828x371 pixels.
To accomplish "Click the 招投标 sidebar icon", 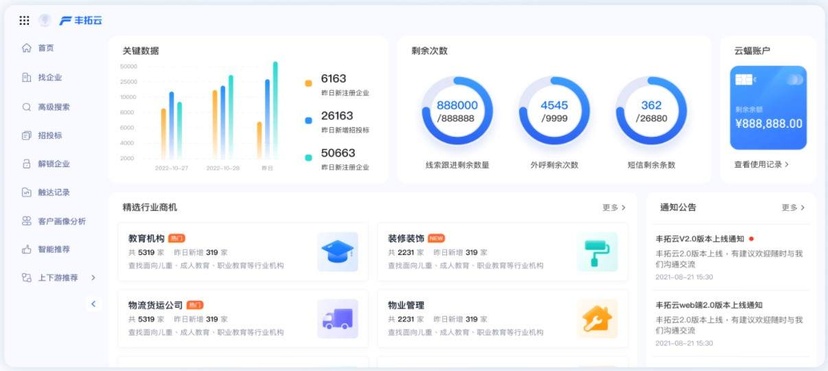I will tap(26, 136).
